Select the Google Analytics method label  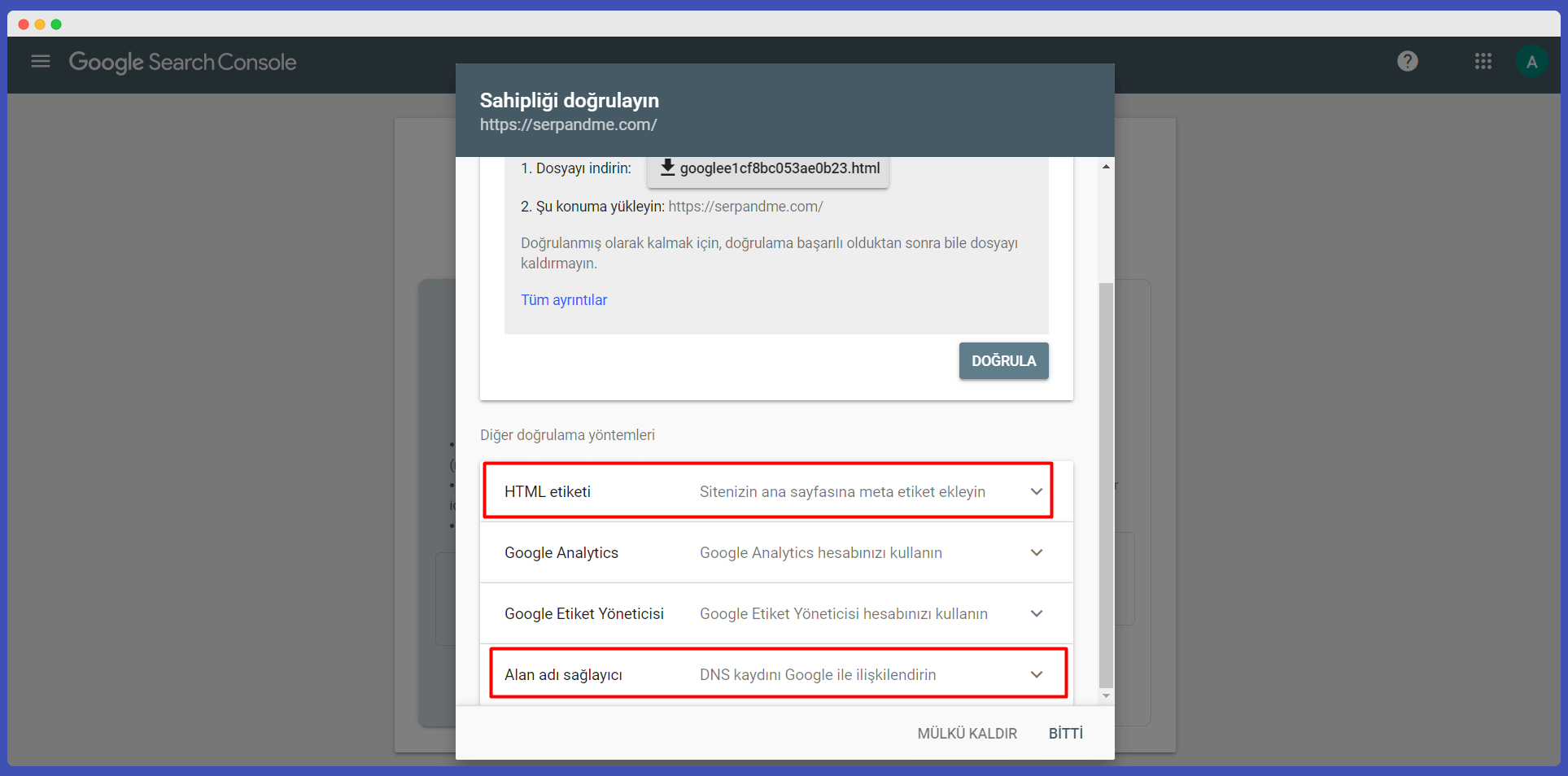(x=561, y=552)
